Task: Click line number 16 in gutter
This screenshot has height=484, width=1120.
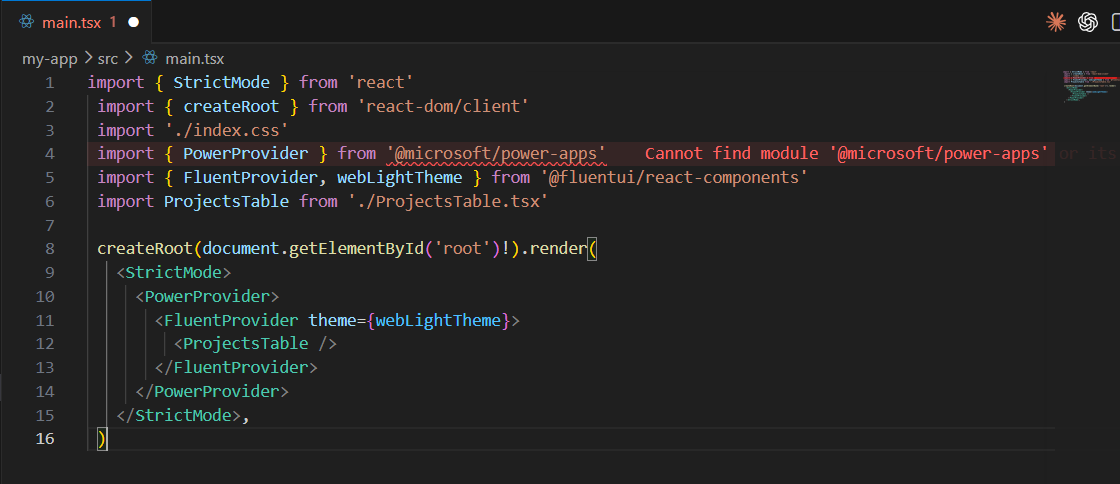Action: tap(44, 438)
